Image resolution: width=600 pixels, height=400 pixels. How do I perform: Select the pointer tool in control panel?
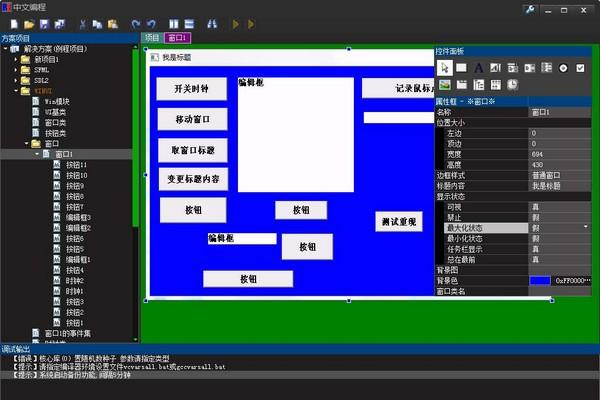click(445, 68)
